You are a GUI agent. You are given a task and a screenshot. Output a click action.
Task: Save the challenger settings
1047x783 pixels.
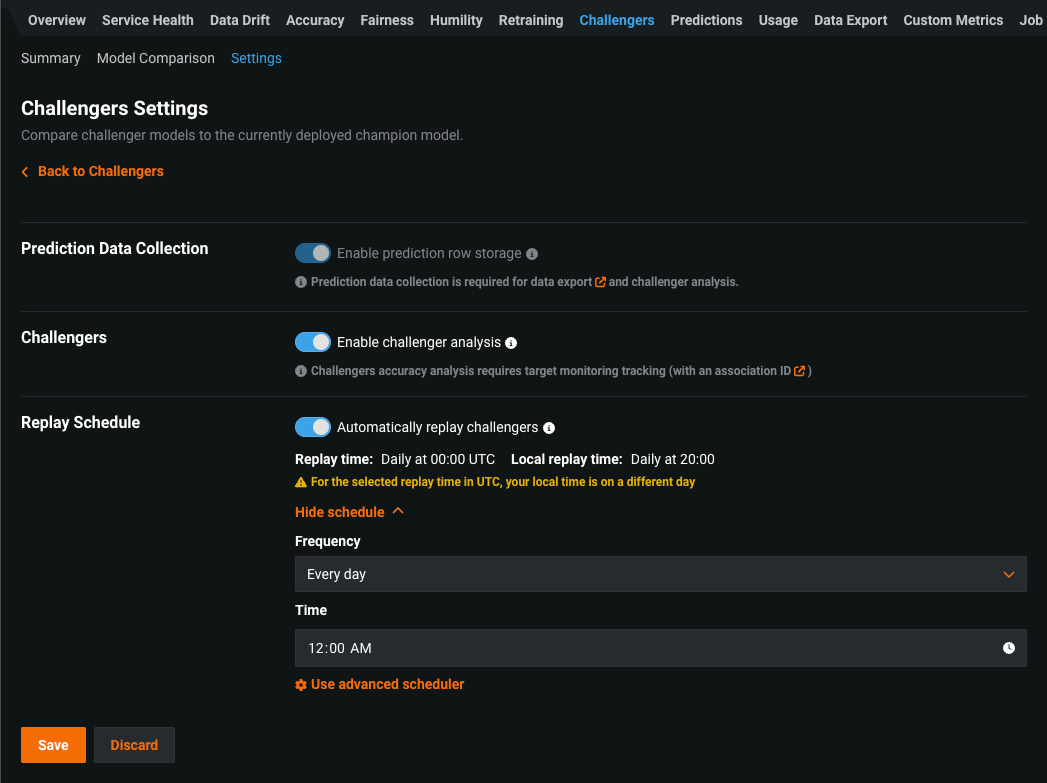coord(53,745)
